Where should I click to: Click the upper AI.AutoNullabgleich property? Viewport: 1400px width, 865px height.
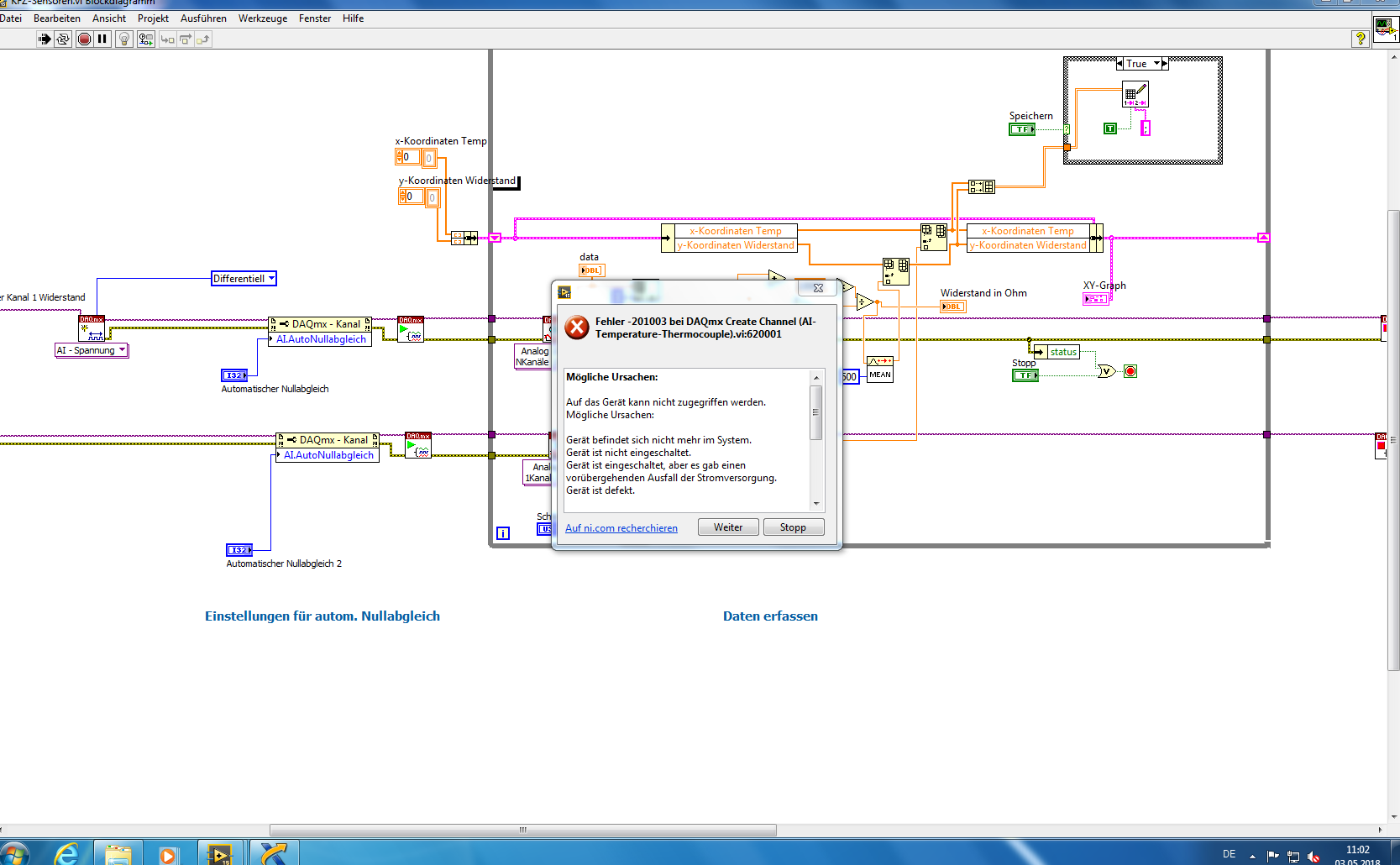[x=322, y=339]
